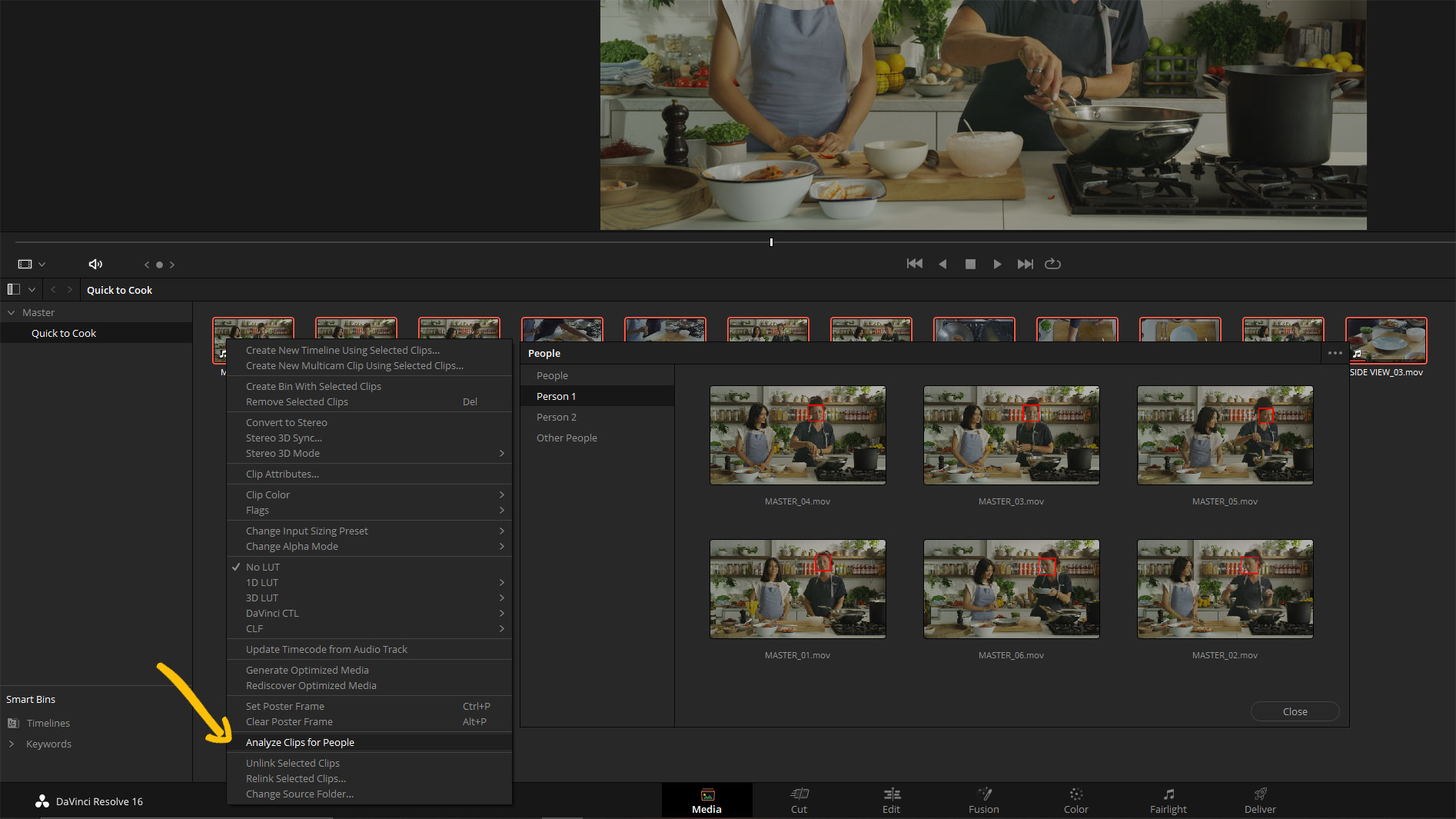Click the loop playback icon
This screenshot has width=1456, height=819.
coord(1052,264)
